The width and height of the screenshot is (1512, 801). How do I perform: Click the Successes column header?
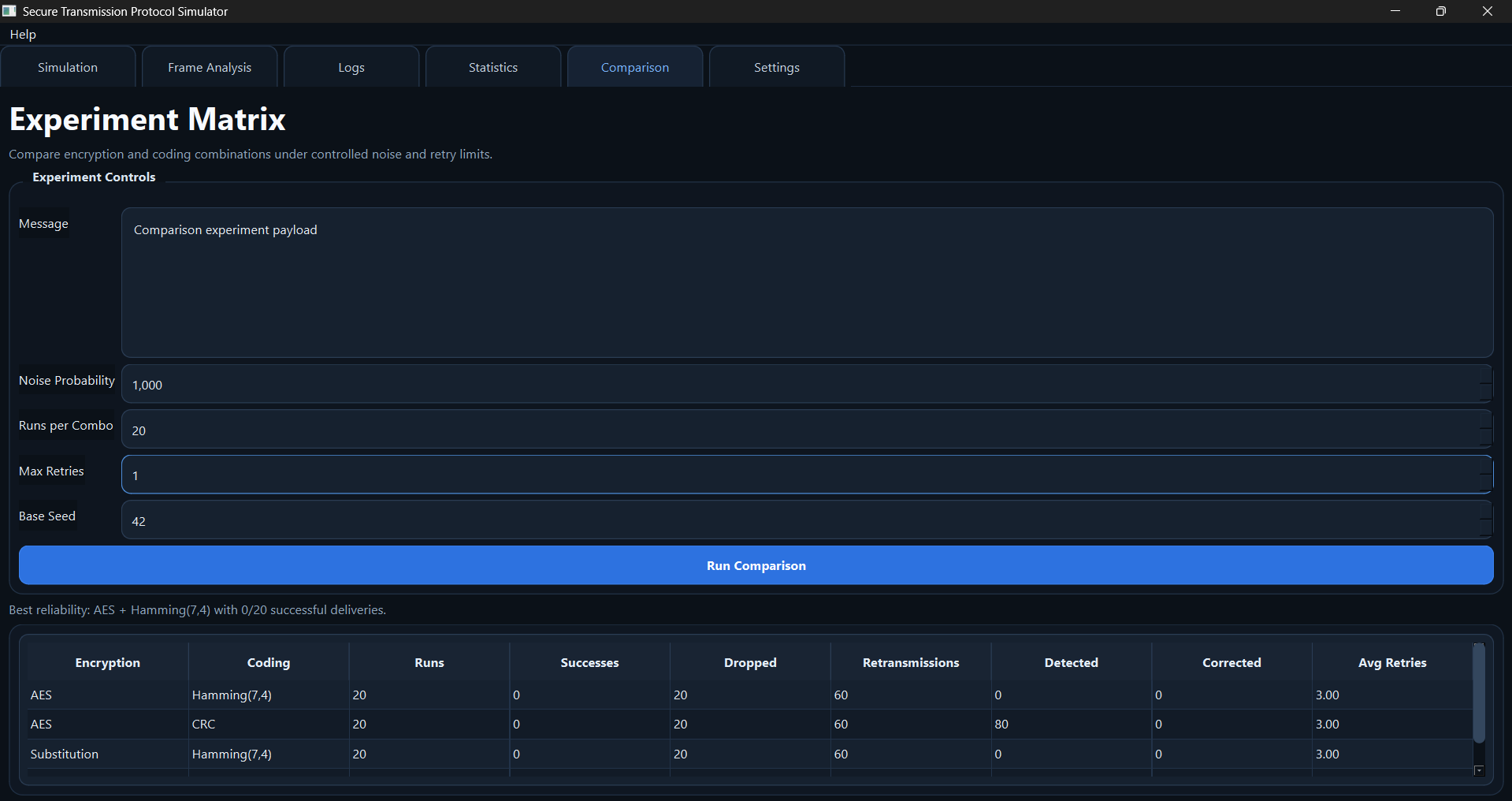pos(589,662)
